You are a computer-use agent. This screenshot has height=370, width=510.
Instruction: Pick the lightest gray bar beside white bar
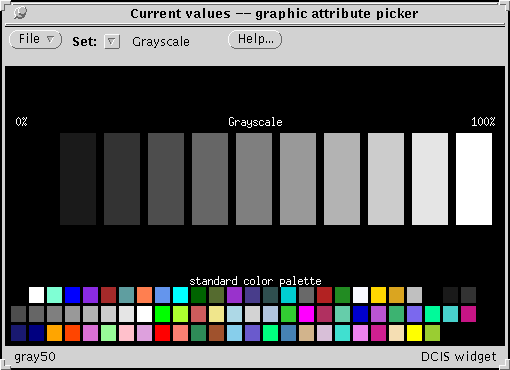(x=430, y=179)
